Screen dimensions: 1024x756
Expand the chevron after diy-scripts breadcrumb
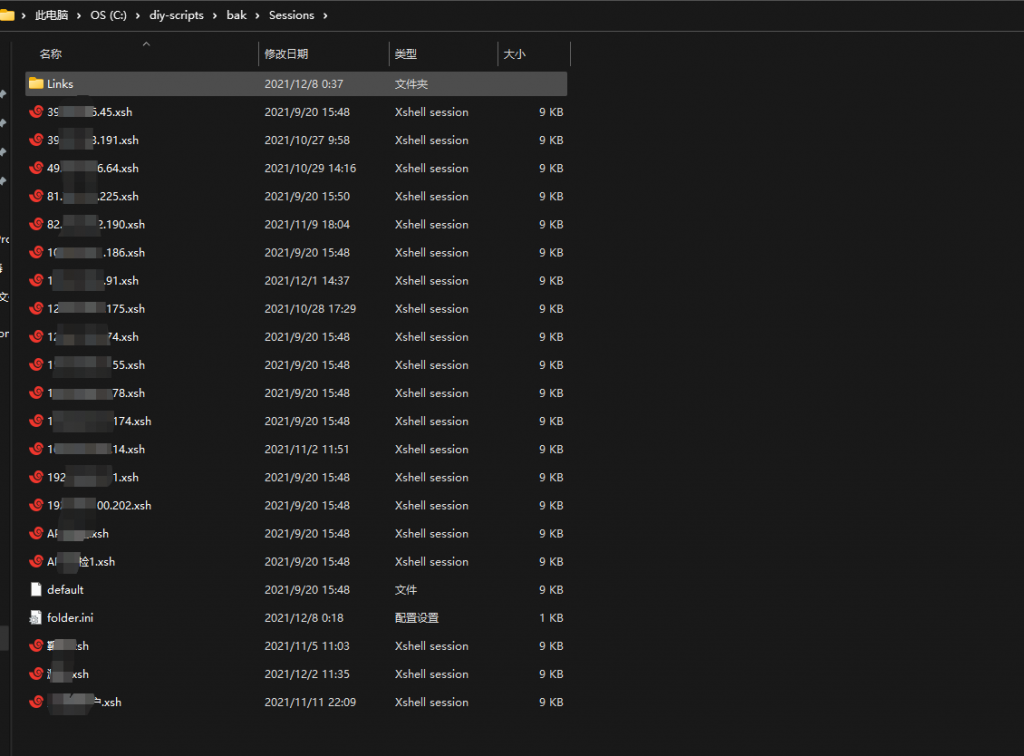click(214, 16)
